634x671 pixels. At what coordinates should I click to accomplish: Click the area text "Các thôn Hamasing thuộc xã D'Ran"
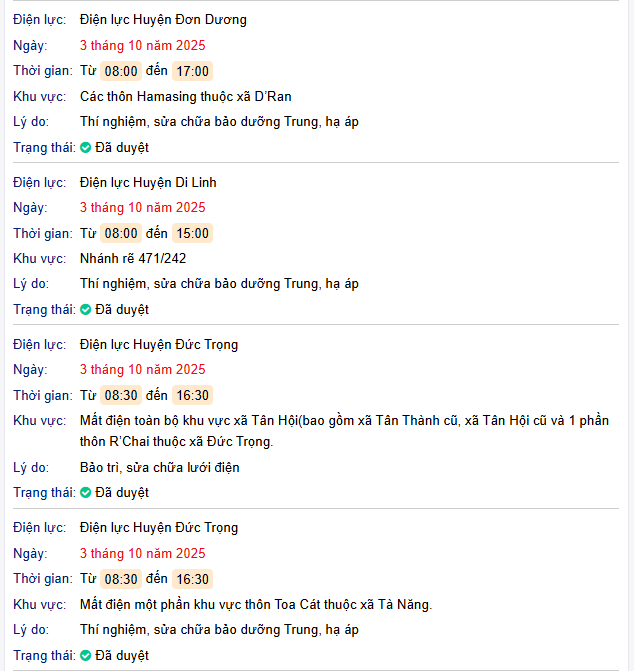click(185, 96)
